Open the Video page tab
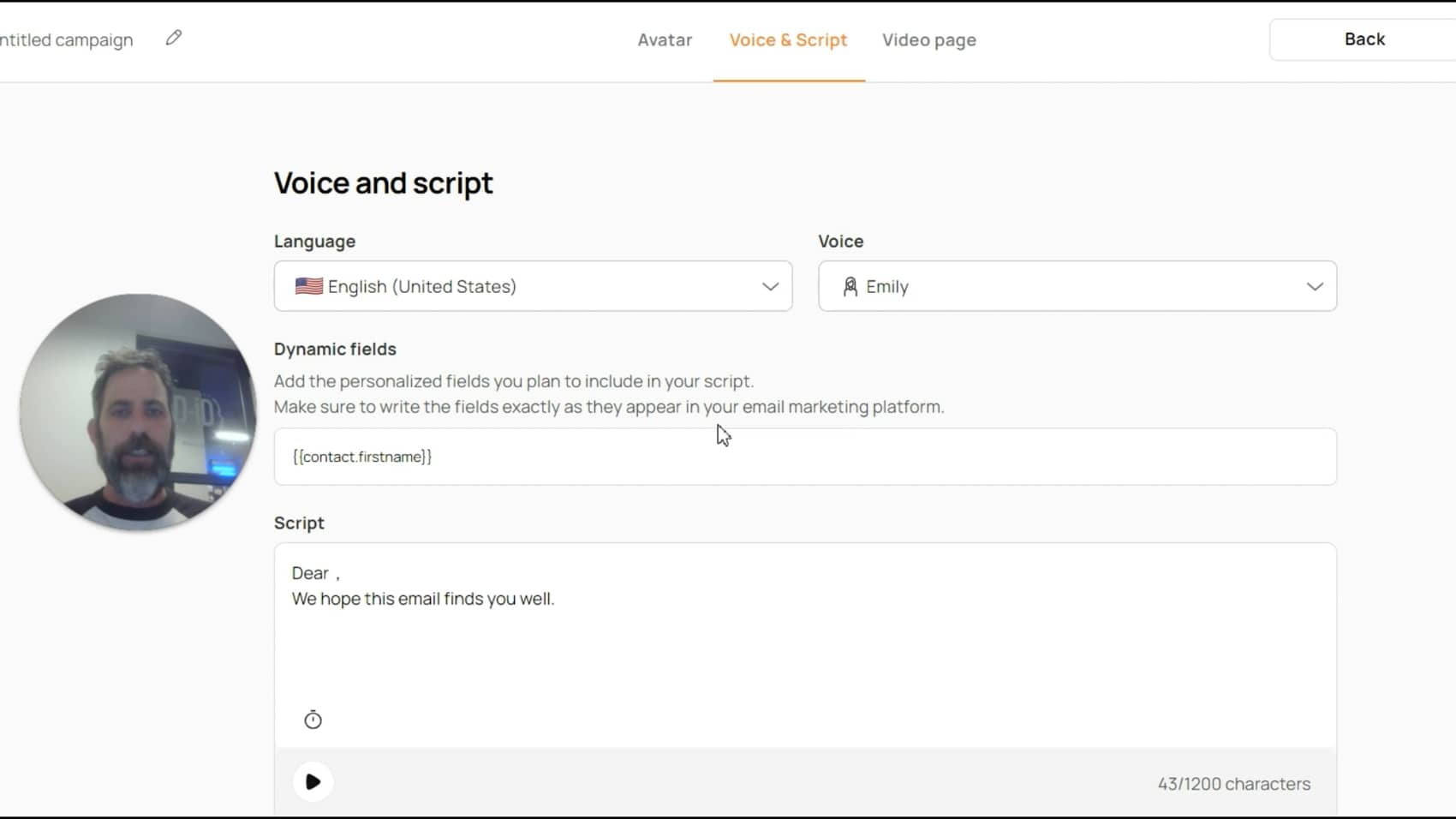Viewport: 1456px width, 819px height. [x=929, y=40]
